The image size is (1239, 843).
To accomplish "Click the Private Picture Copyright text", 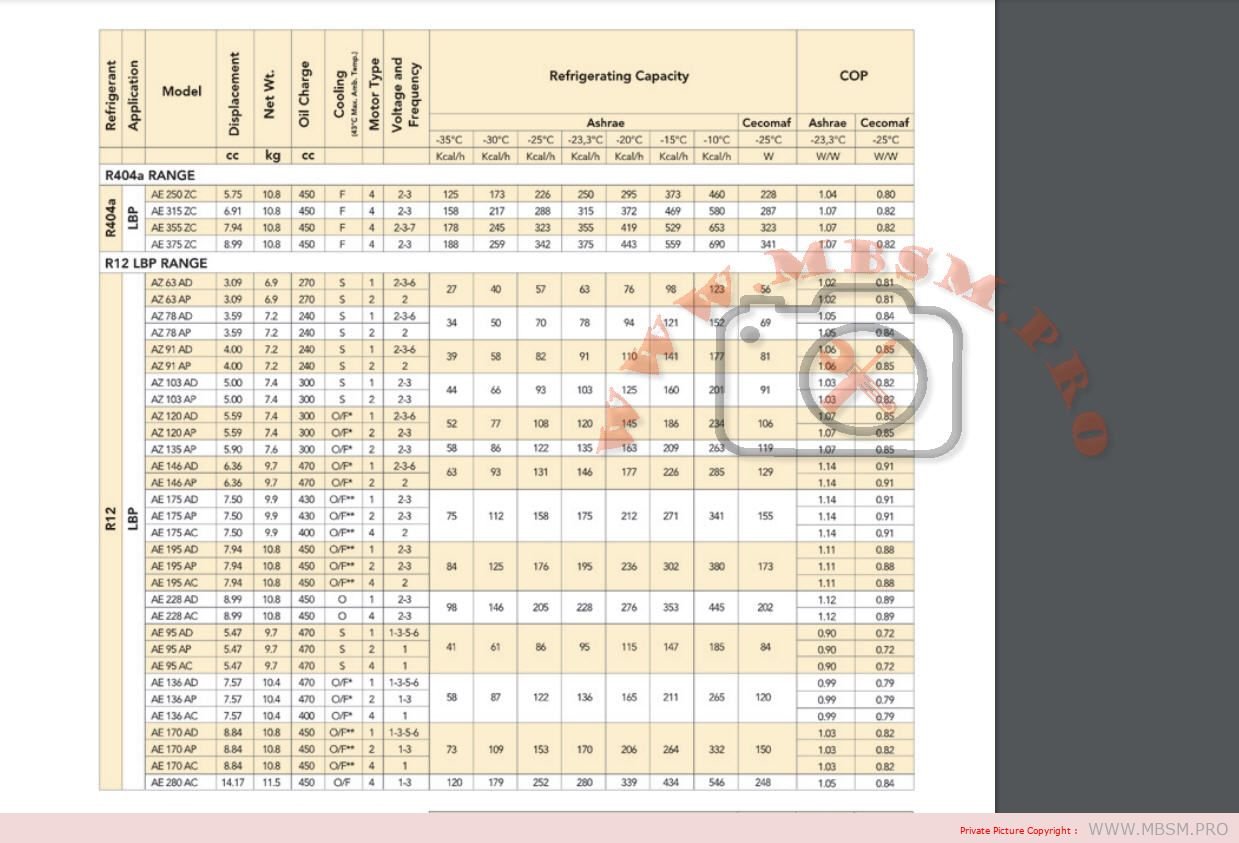I will tap(1018, 831).
